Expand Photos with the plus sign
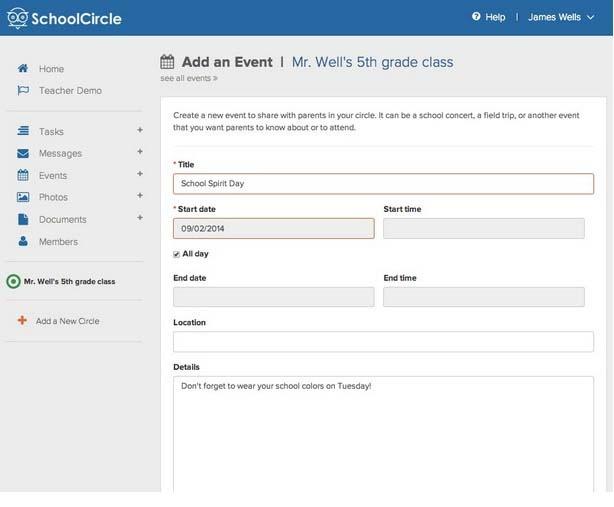Viewport: 614px width, 507px height. [140, 195]
